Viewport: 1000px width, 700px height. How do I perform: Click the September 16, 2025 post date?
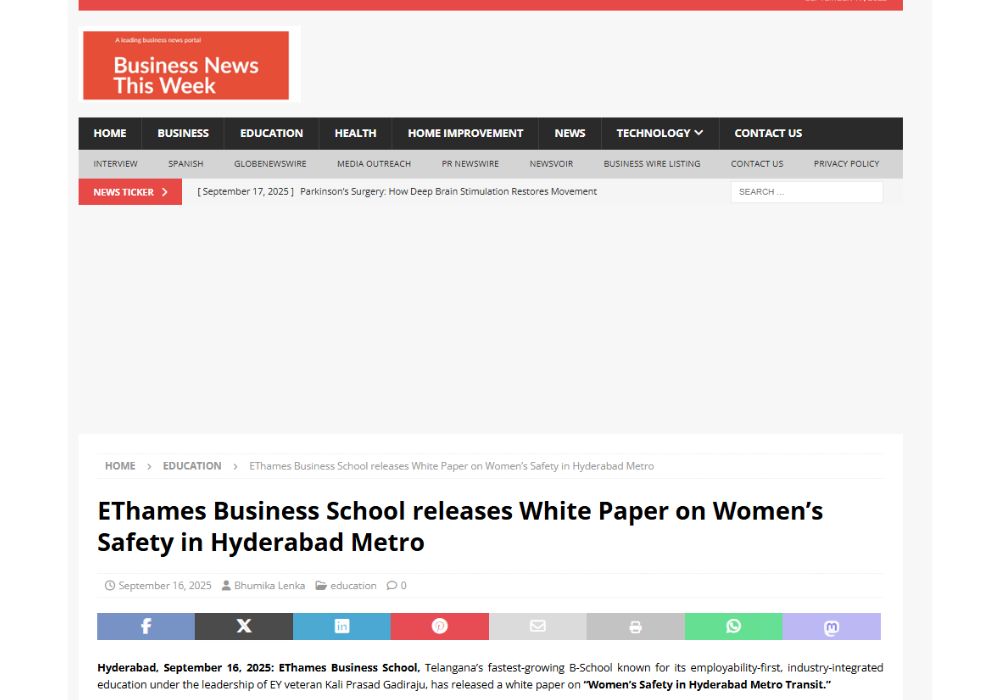click(x=165, y=585)
